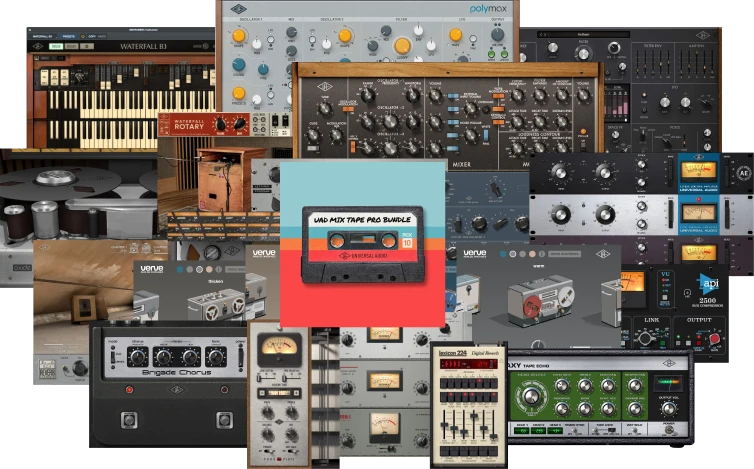
Task: Click the Input knob on the black 1176
Action: pos(559,172)
